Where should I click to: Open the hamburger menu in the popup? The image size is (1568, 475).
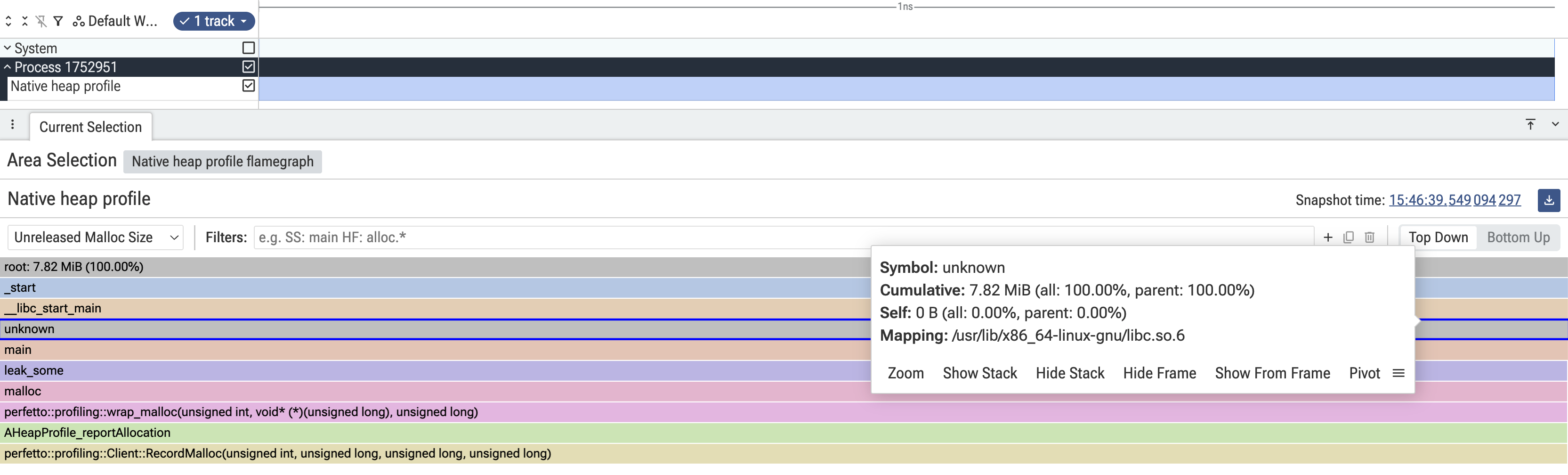click(1399, 373)
